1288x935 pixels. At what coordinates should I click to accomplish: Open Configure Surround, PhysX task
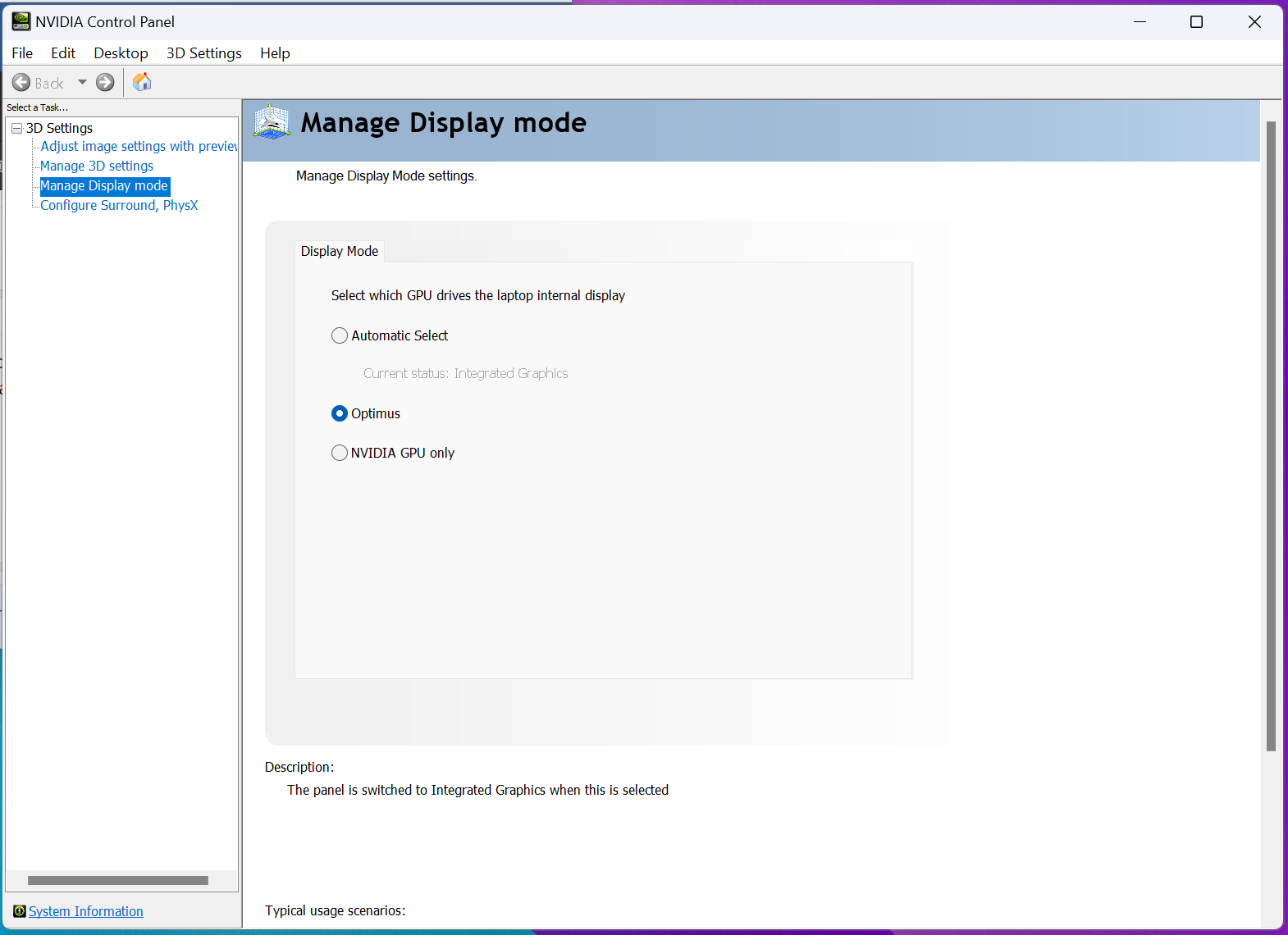click(x=119, y=205)
